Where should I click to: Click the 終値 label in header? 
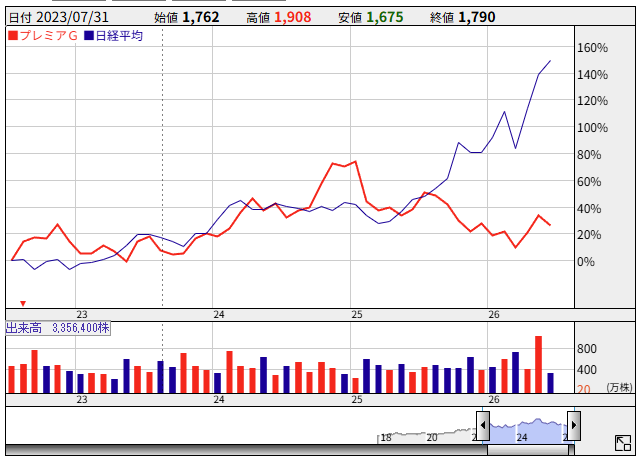point(442,18)
